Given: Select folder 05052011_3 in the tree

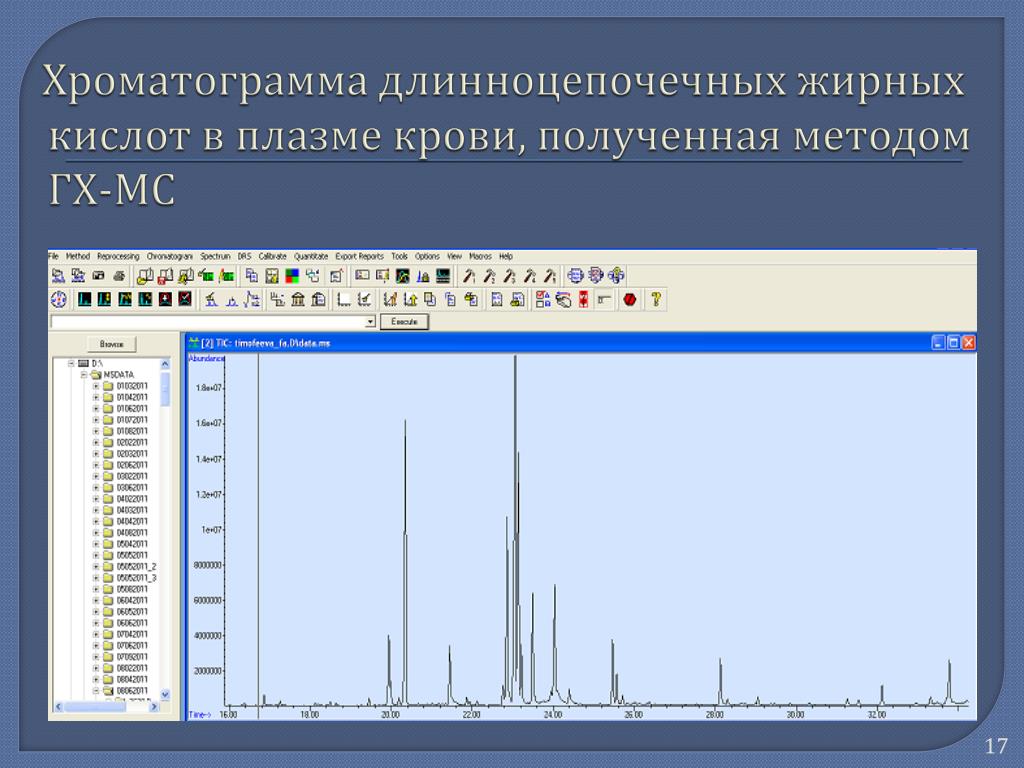Looking at the screenshot, I should tap(136, 578).
